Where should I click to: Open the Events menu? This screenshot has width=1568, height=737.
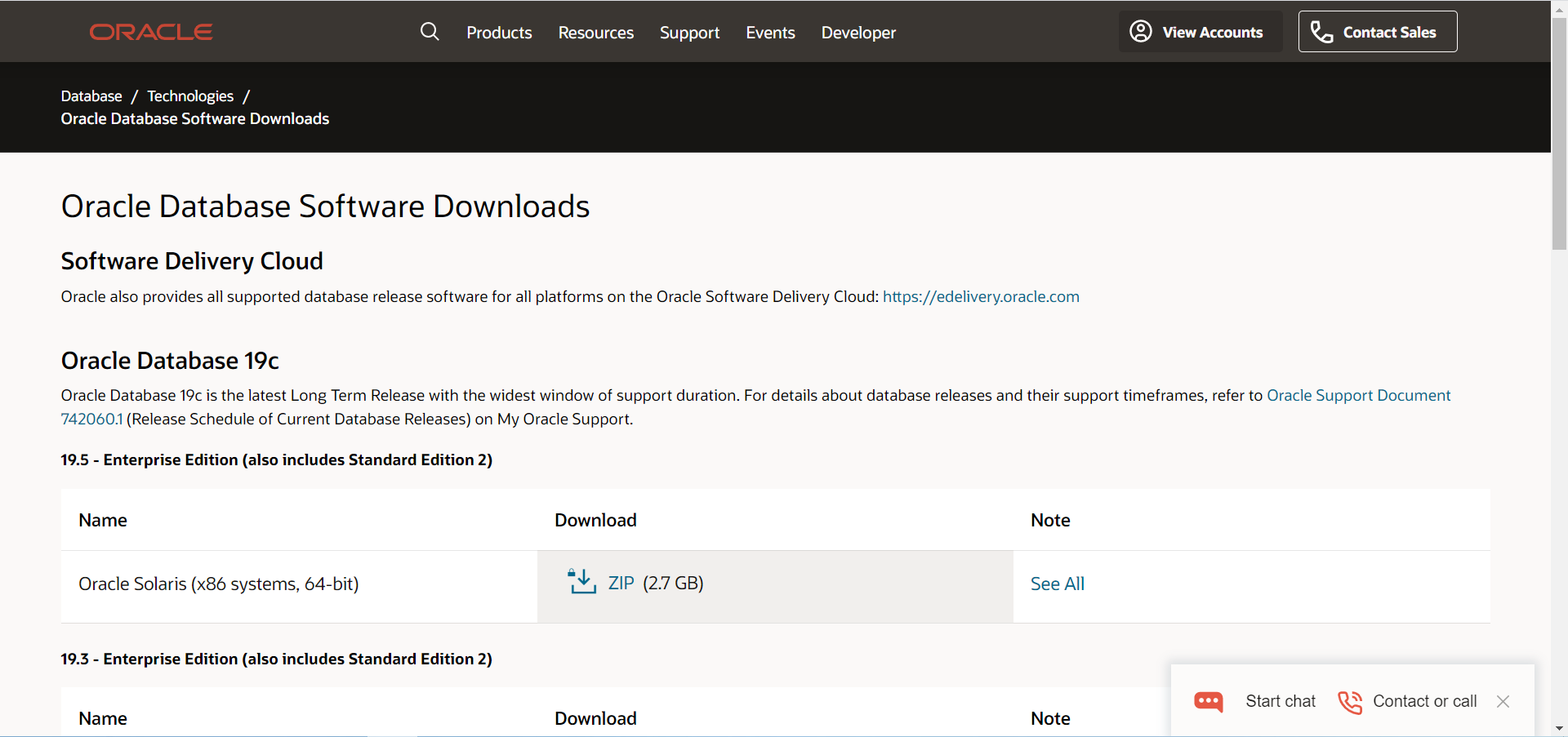[770, 33]
